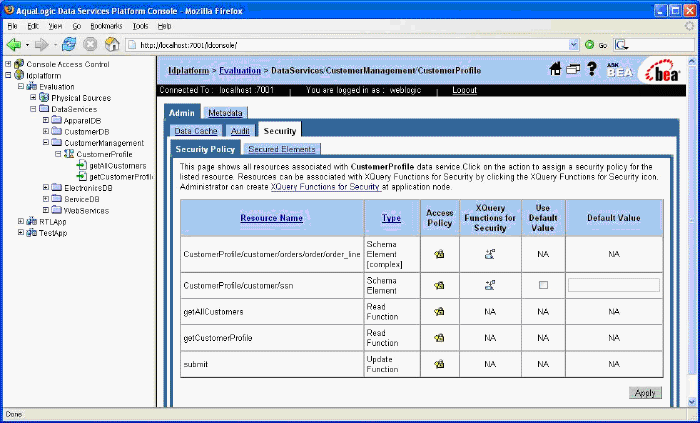Click the ldplatform breadcrumb link
Screen dimensions: 700x423
pyautogui.click(x=188, y=70)
